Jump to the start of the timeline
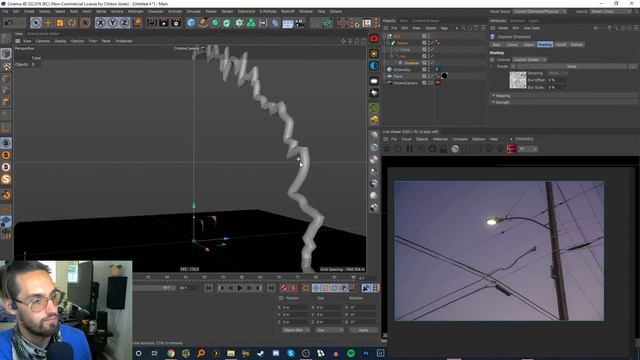 pos(209,288)
